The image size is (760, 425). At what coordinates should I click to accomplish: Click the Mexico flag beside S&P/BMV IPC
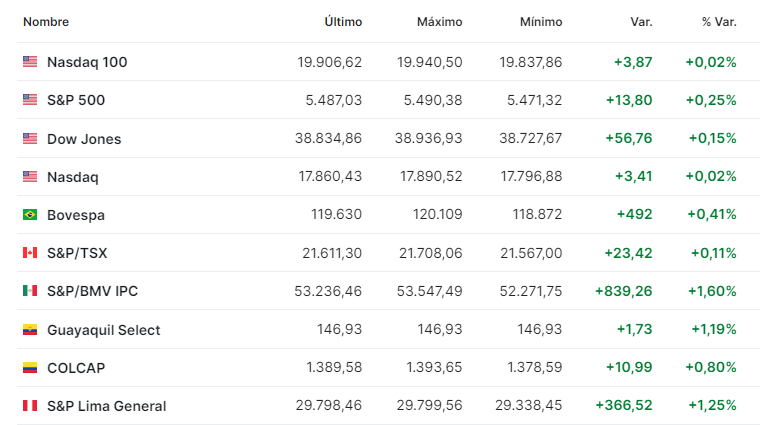[30, 290]
